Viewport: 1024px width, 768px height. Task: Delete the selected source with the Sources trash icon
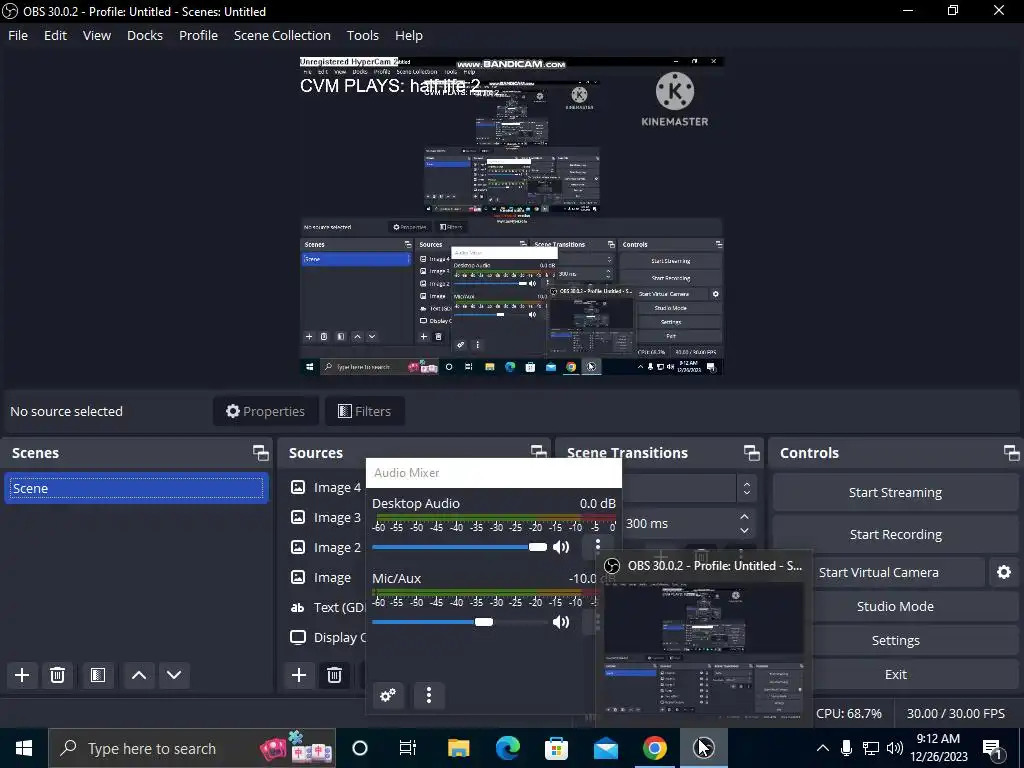(x=334, y=675)
